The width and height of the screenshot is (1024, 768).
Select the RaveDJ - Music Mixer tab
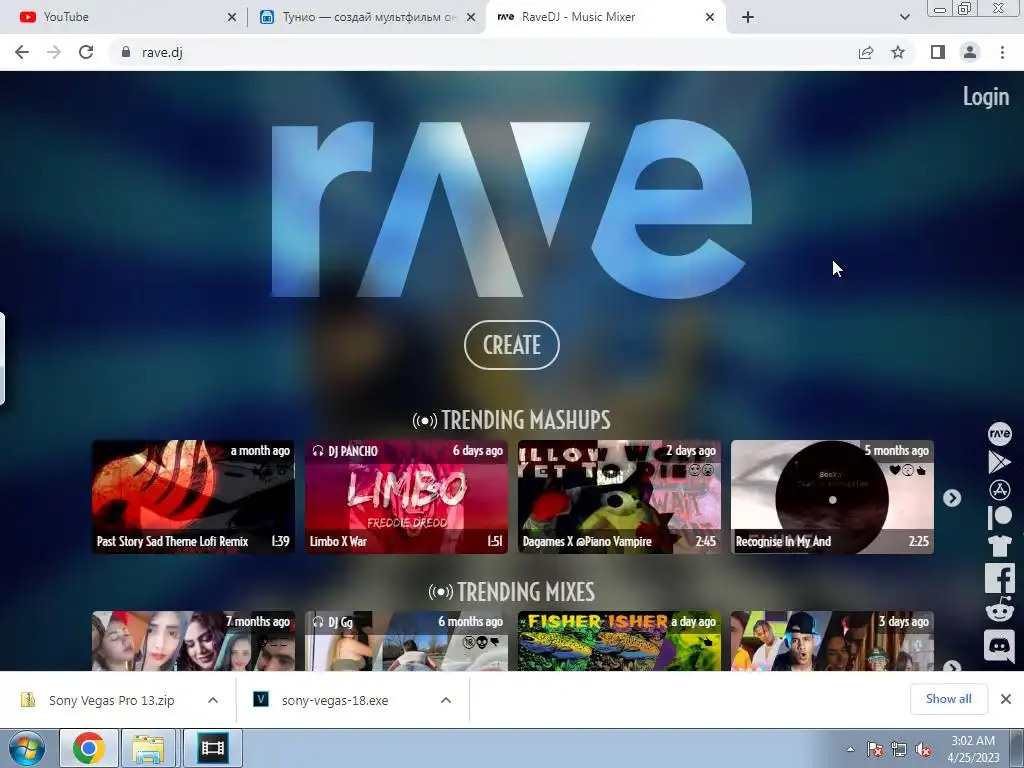(x=604, y=17)
